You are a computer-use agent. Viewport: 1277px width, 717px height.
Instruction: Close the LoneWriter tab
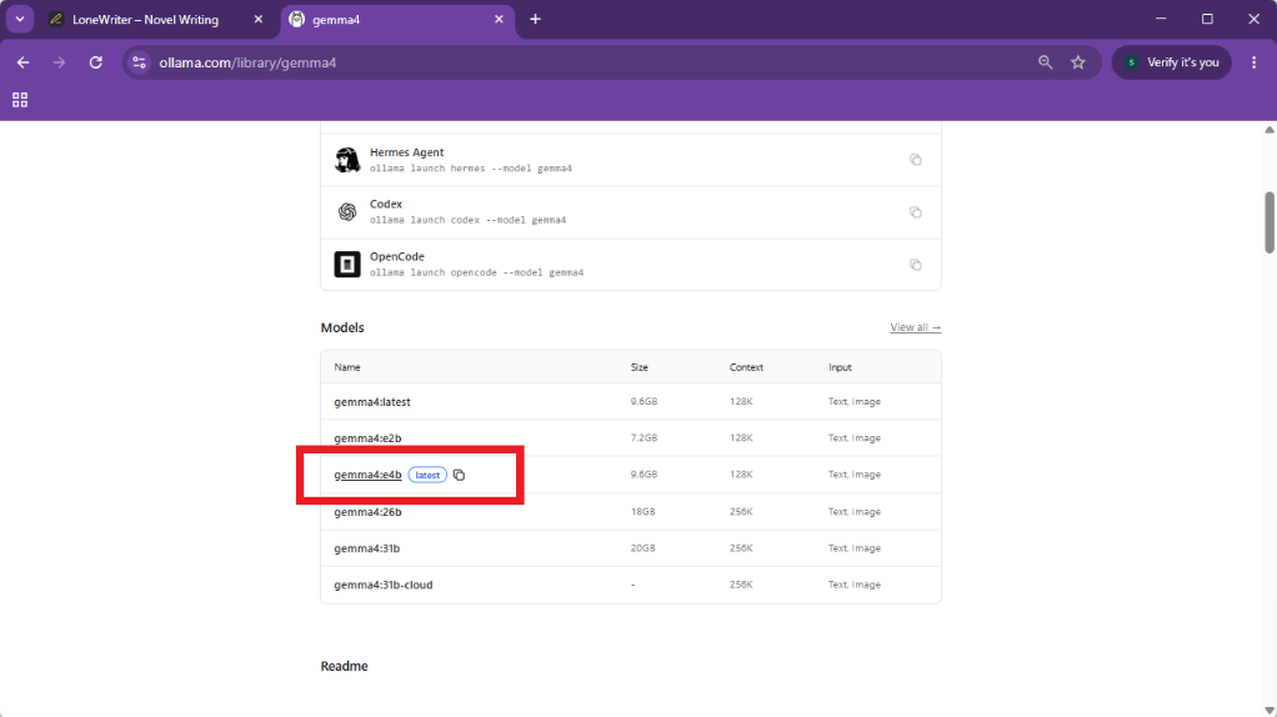pyautogui.click(x=258, y=19)
